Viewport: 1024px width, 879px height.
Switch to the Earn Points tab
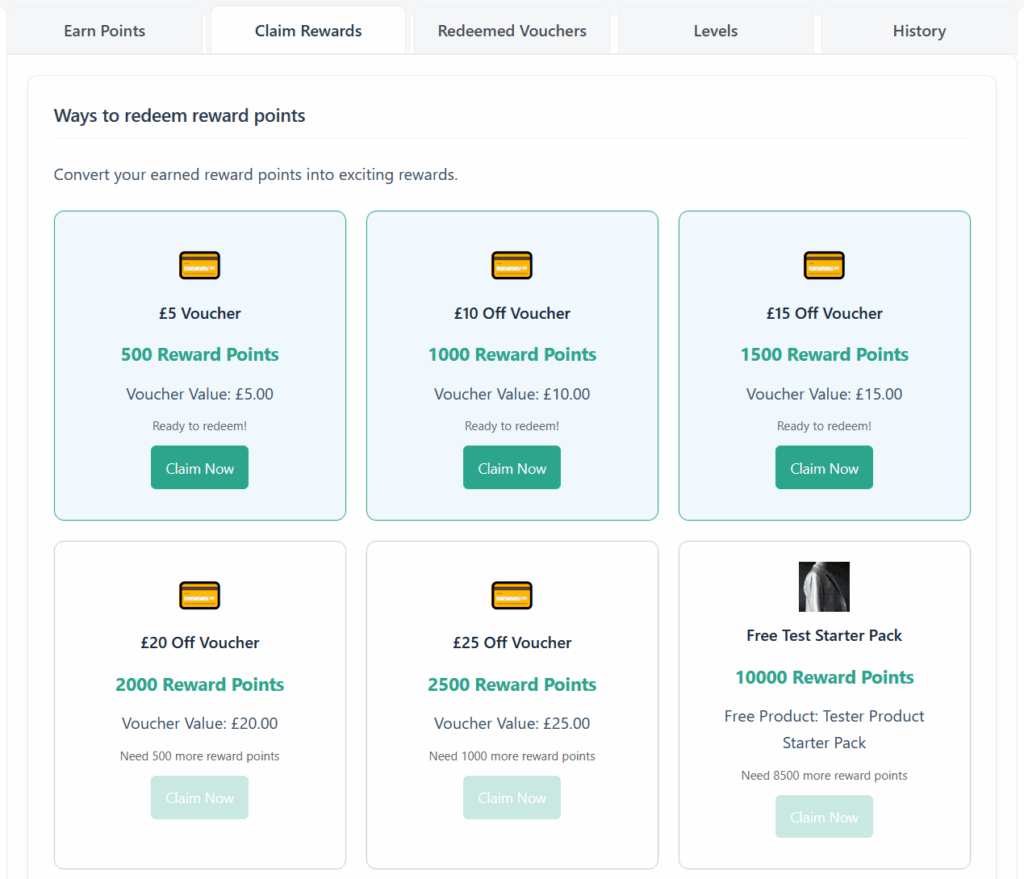(x=104, y=30)
